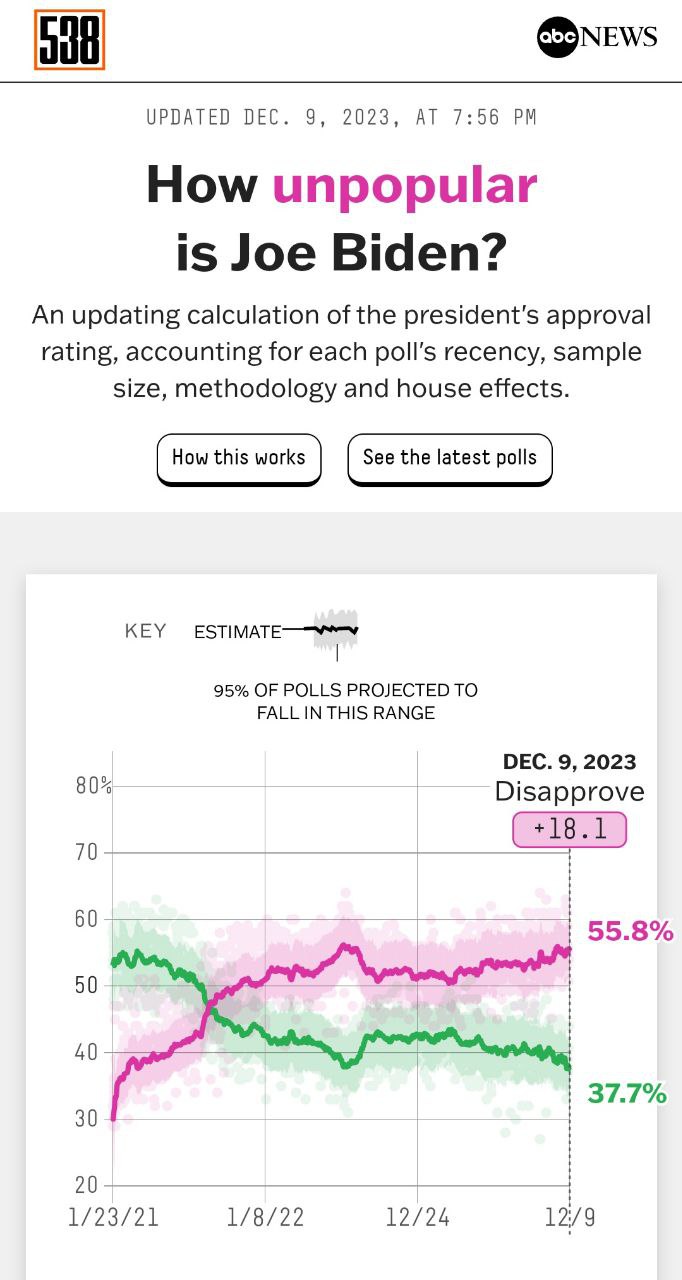
Task: Select the 55.8% disapprove value label
Action: coord(630,932)
